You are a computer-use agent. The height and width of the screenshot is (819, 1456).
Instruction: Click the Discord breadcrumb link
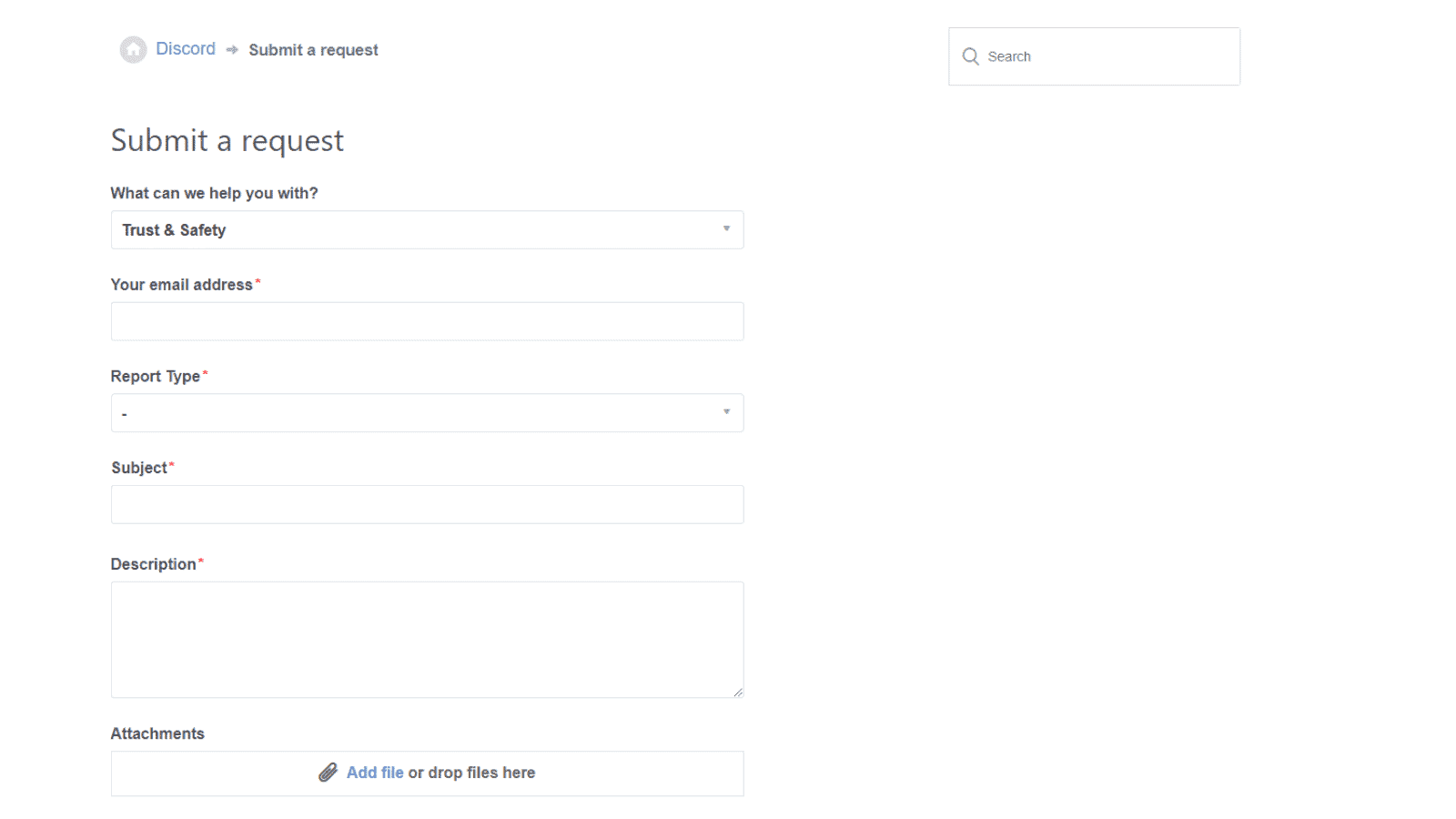click(185, 48)
